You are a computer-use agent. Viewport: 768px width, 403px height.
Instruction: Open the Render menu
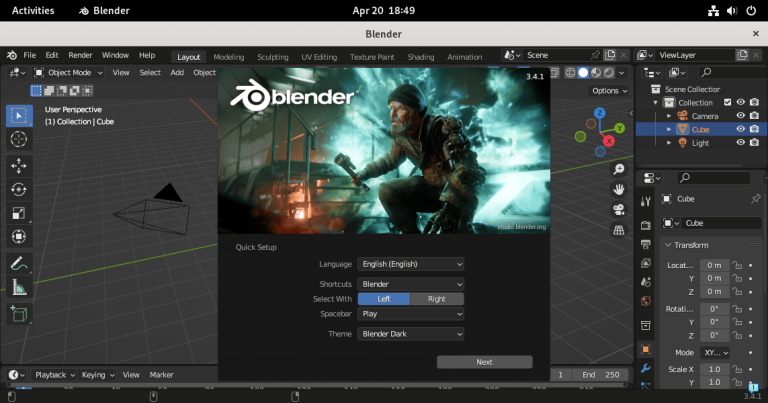coord(80,55)
